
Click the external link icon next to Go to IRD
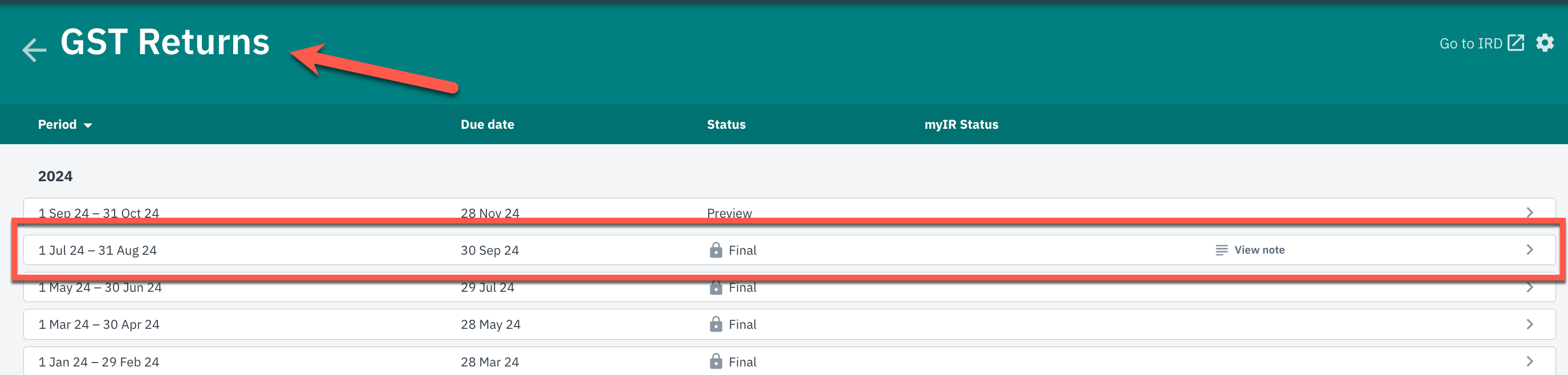[1516, 43]
